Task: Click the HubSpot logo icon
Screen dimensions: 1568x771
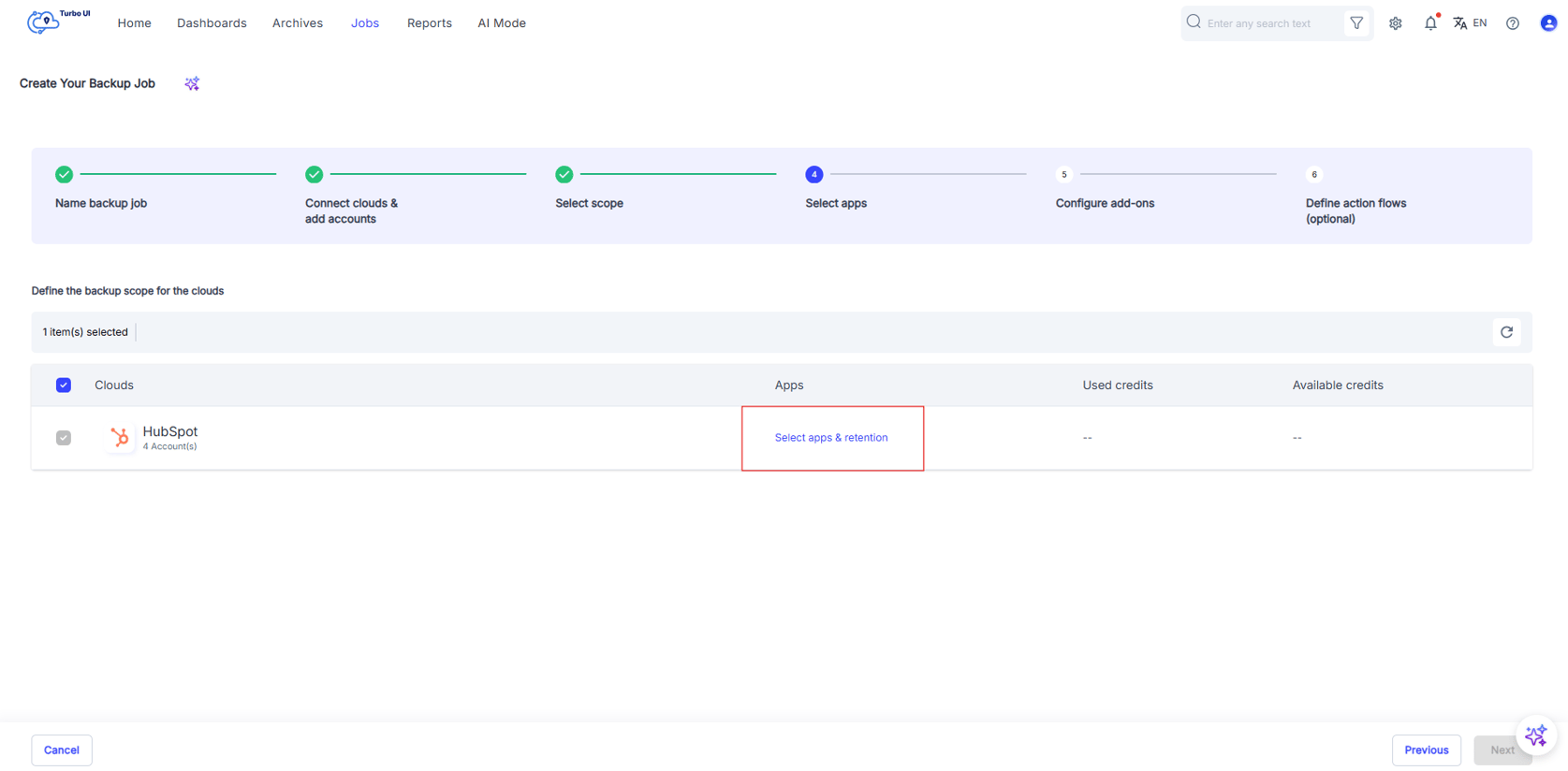Action: 120,437
